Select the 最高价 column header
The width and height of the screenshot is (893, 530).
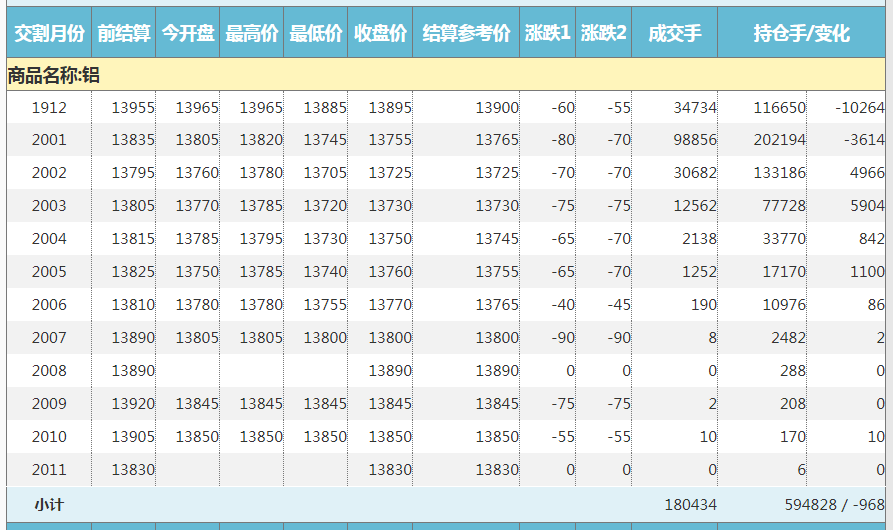click(252, 33)
